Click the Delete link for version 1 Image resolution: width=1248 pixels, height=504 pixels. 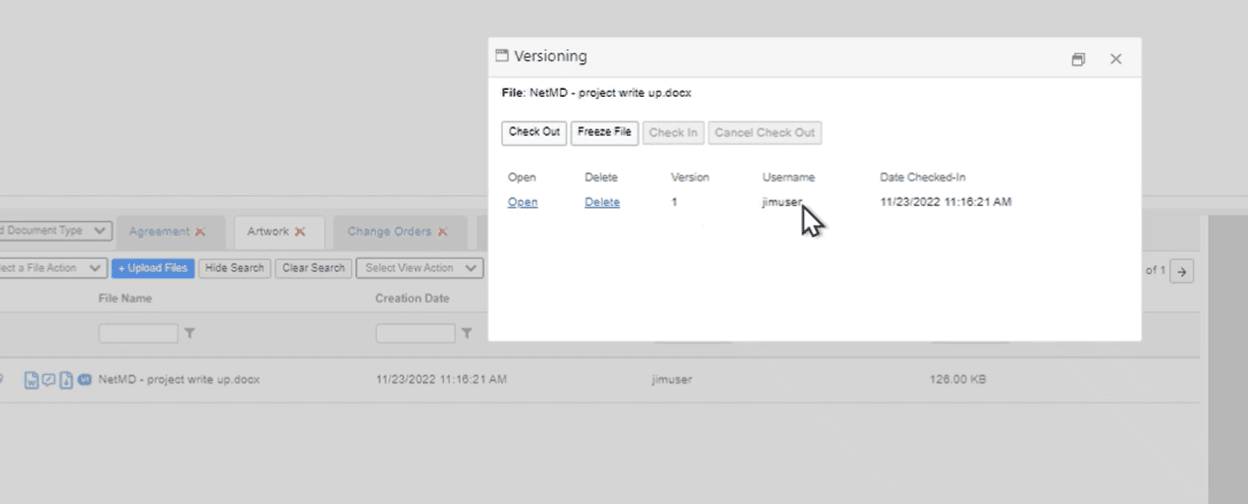(x=602, y=202)
